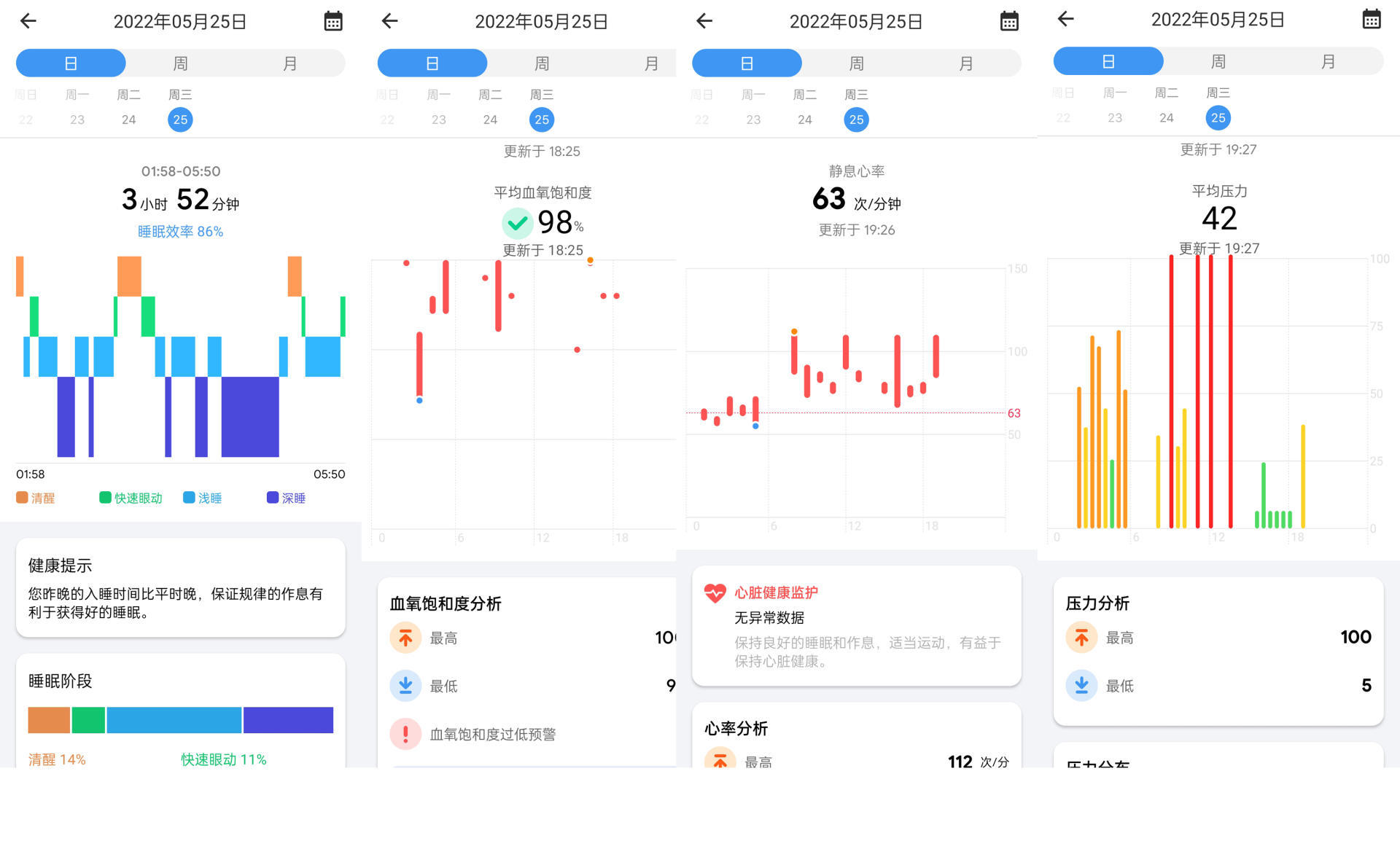This screenshot has height=849, width=1400.
Task: Tap the low blood oxygen warning icon
Action: (x=405, y=734)
